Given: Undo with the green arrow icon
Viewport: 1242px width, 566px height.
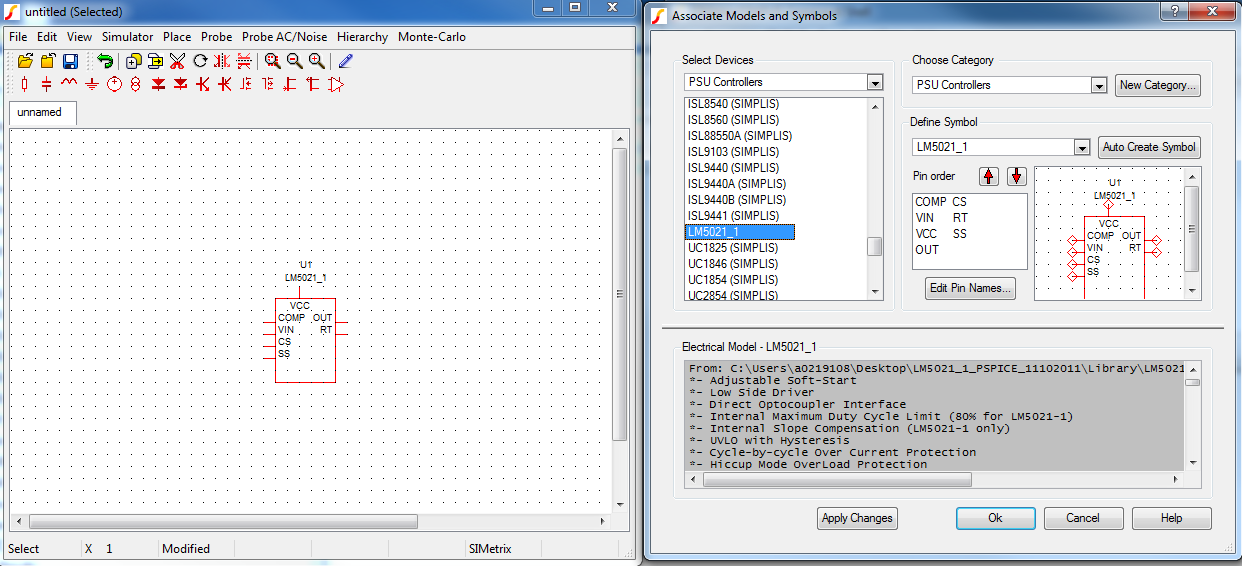Looking at the screenshot, I should [105, 61].
